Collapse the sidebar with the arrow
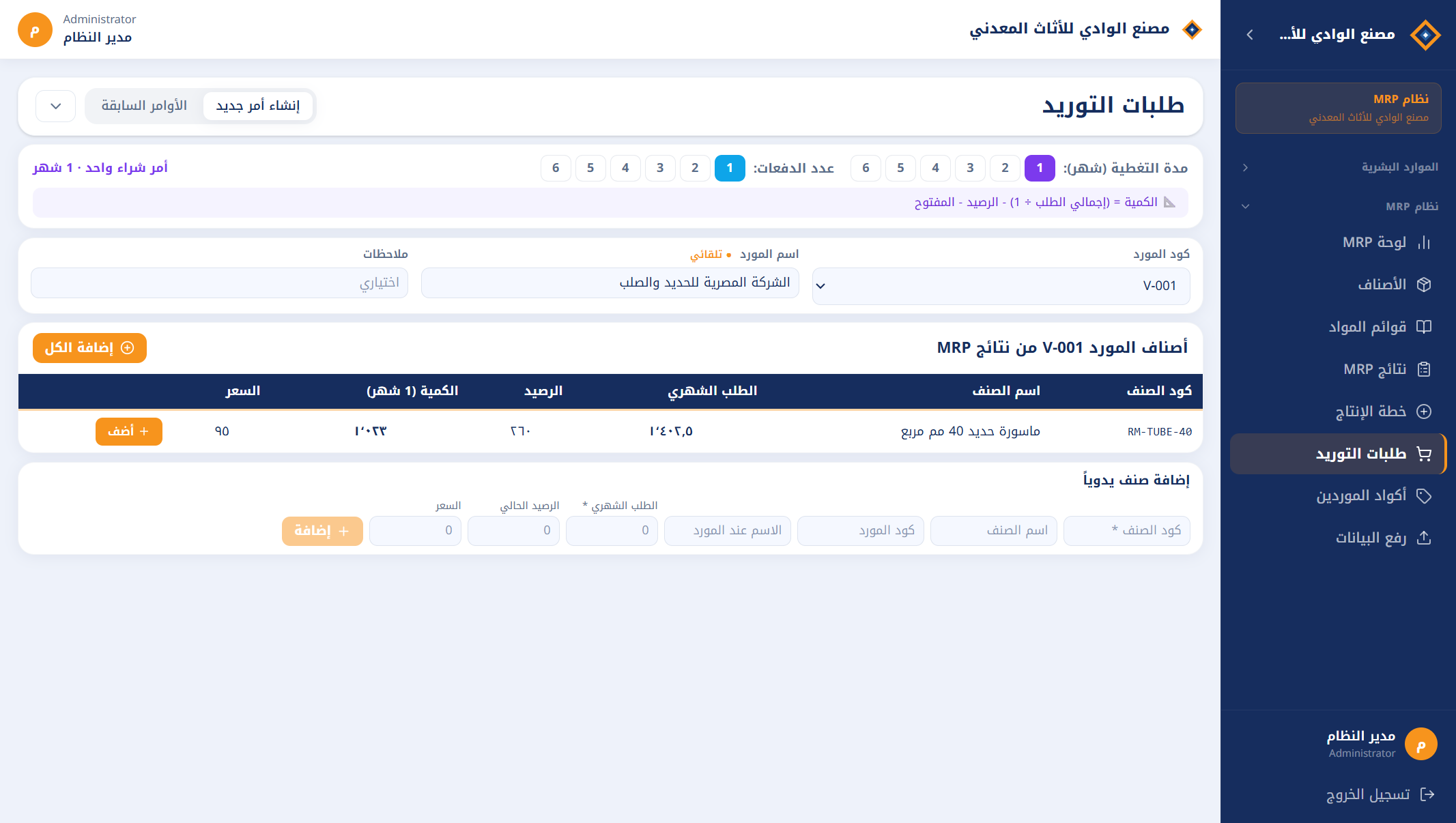This screenshot has height=823, width=1456. point(1250,34)
